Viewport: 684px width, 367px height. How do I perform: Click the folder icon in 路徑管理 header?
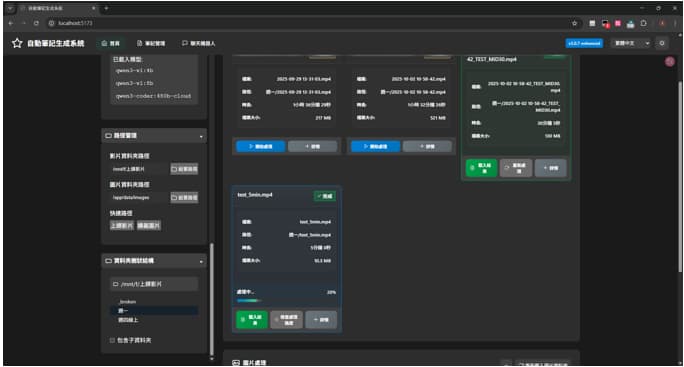(108, 136)
